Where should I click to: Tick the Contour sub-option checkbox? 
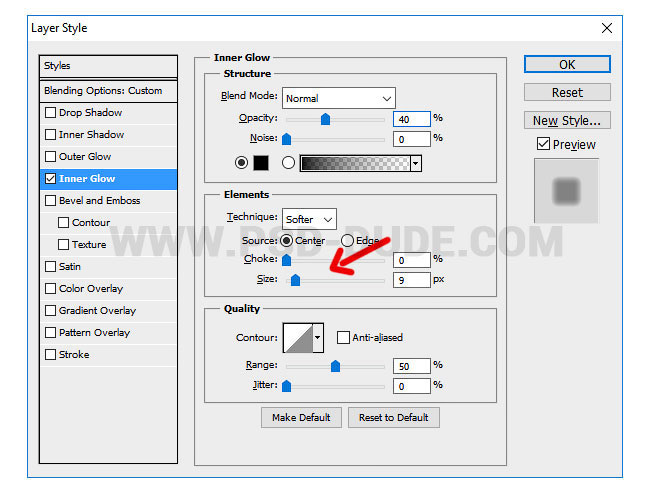63,222
